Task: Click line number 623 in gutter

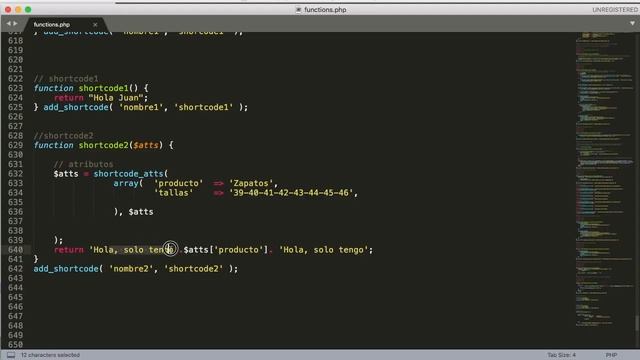Action: coord(16,88)
